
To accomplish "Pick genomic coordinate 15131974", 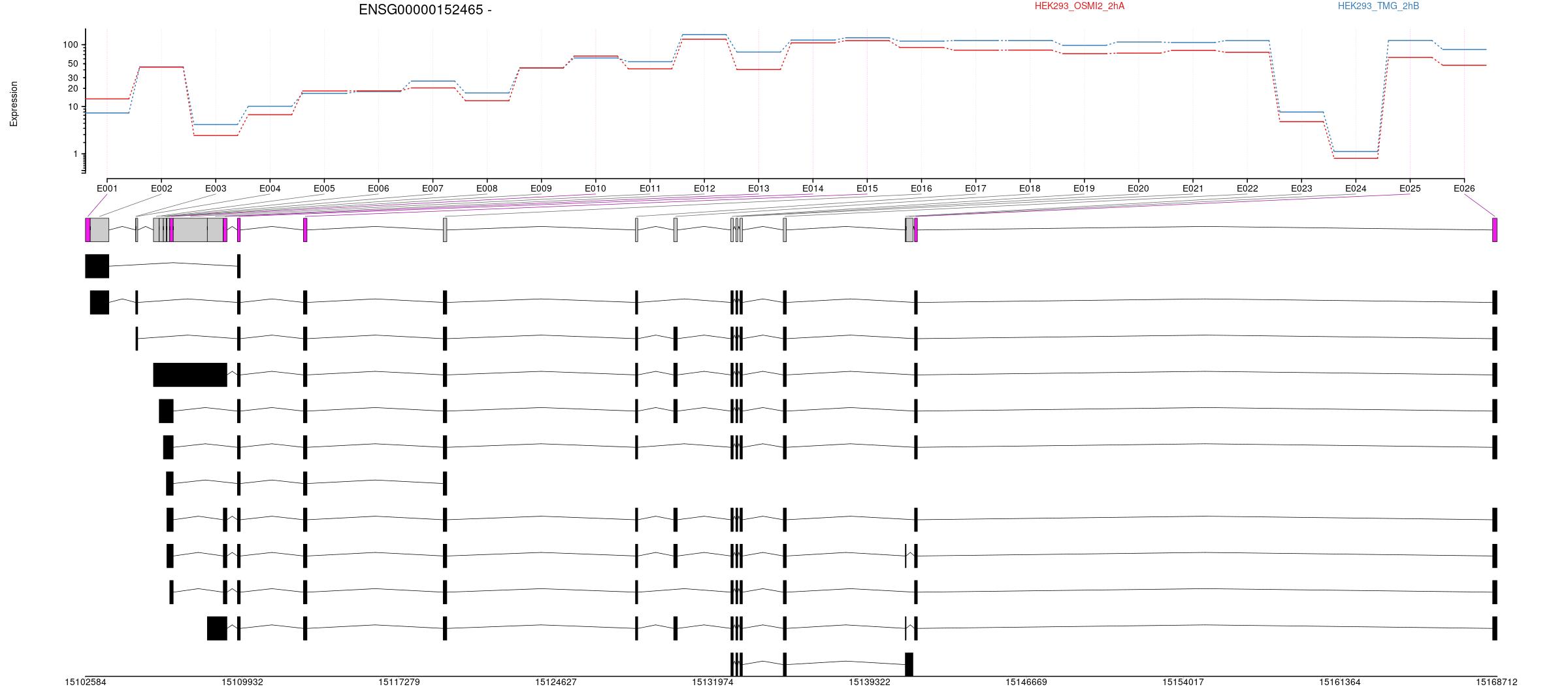I will (713, 683).
